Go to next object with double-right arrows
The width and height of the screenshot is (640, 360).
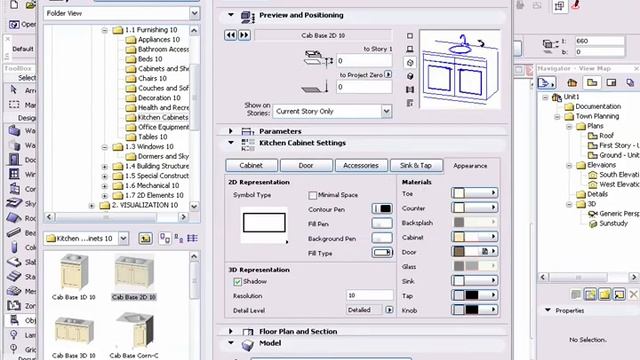click(244, 35)
